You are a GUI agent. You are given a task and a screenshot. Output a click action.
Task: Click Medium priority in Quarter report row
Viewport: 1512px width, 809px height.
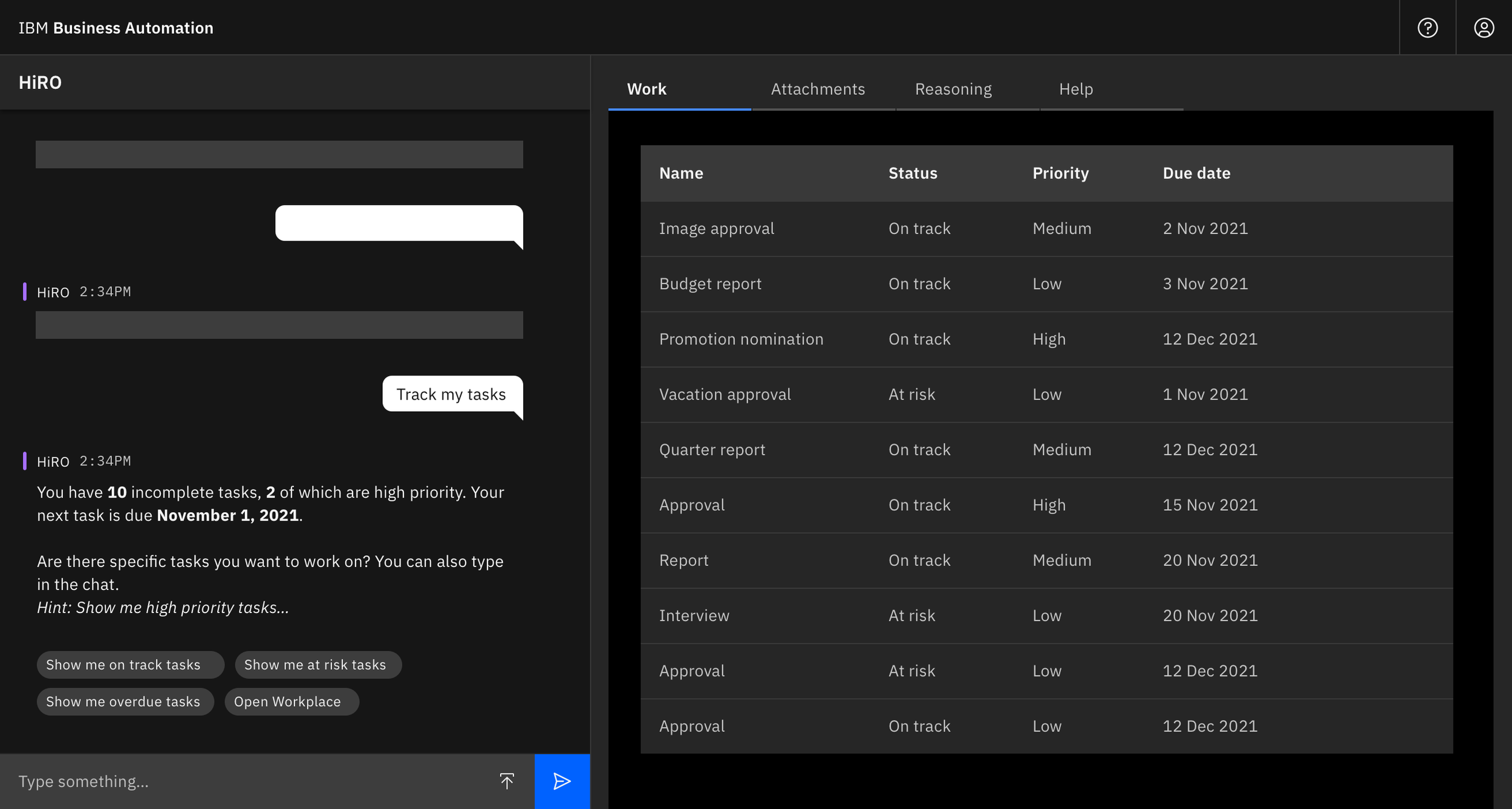point(1061,450)
